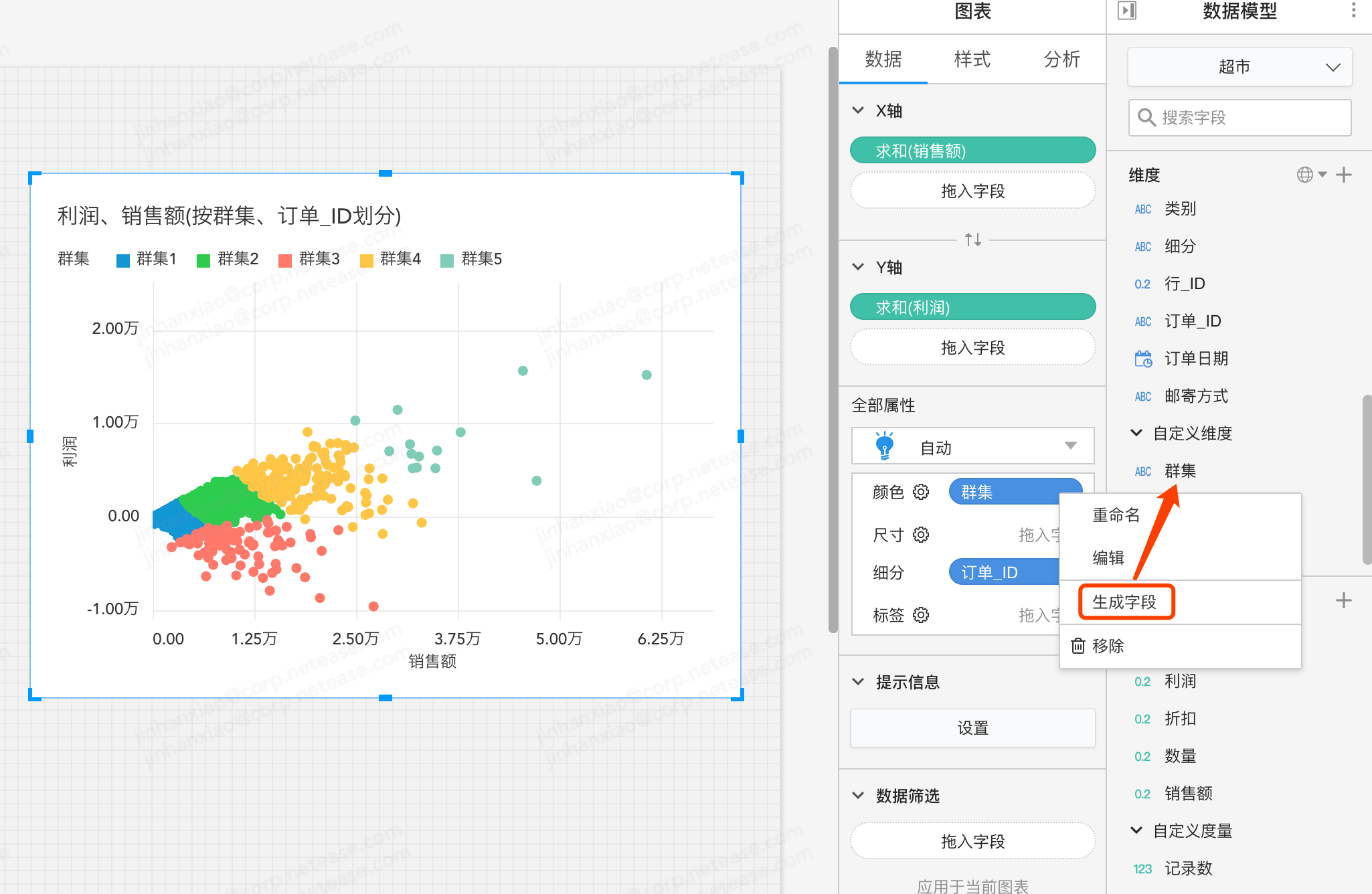Click the collapse data model panel icon
Screen dimensions: 1372x894
click(x=1127, y=11)
